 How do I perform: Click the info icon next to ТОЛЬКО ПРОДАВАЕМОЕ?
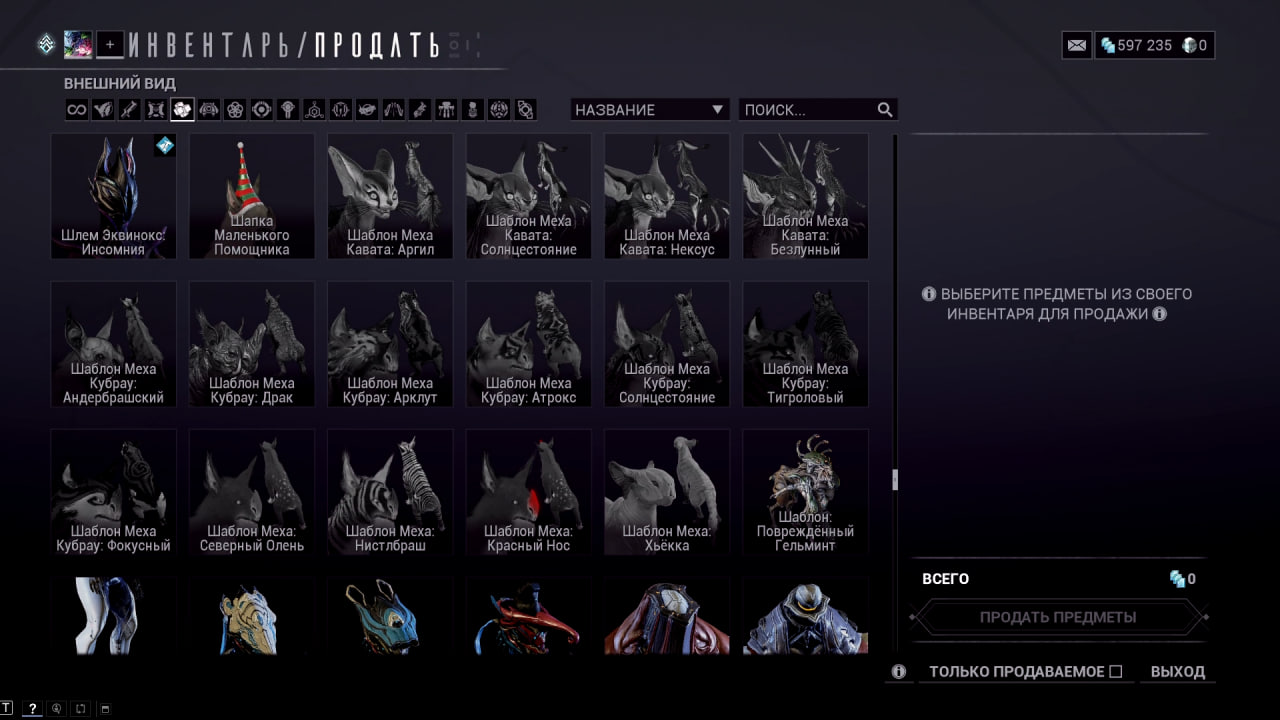[x=899, y=672]
